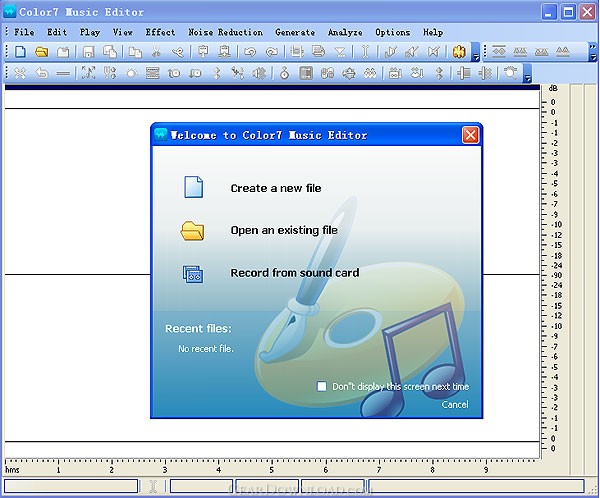Viewport: 600px width, 498px height.
Task: Click the speaker icon in the effects toolbar
Action: 259,73
